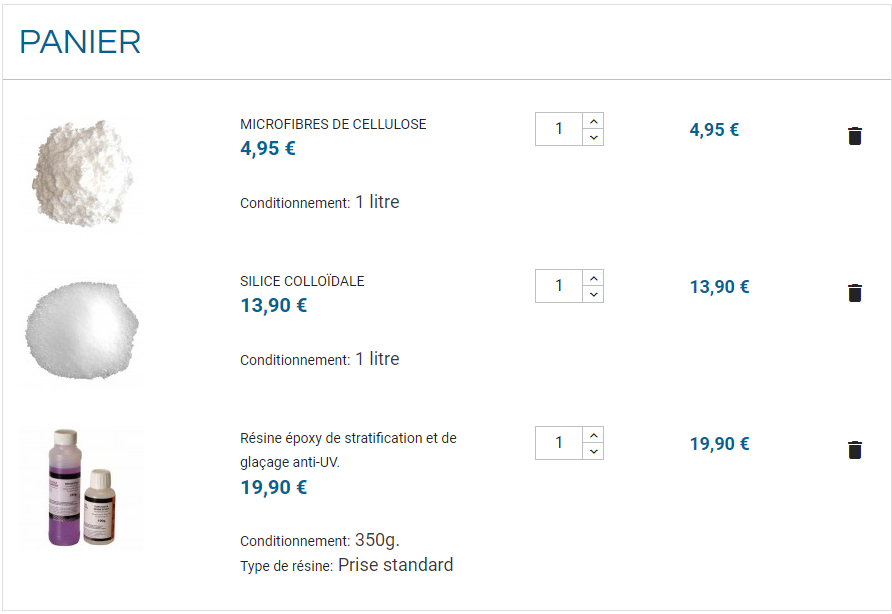
Task: Open MICROFIBRES DE CELLULOSE product link
Action: coord(333,124)
